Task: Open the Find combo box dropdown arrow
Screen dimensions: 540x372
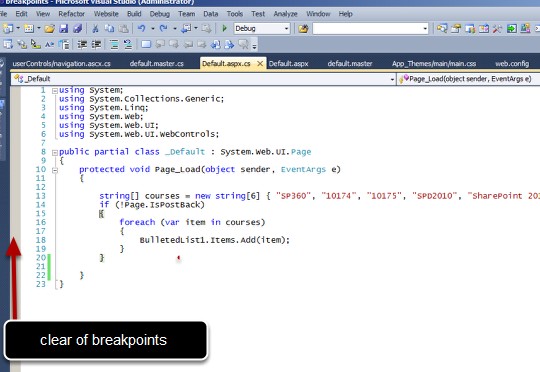Action: (425, 28)
